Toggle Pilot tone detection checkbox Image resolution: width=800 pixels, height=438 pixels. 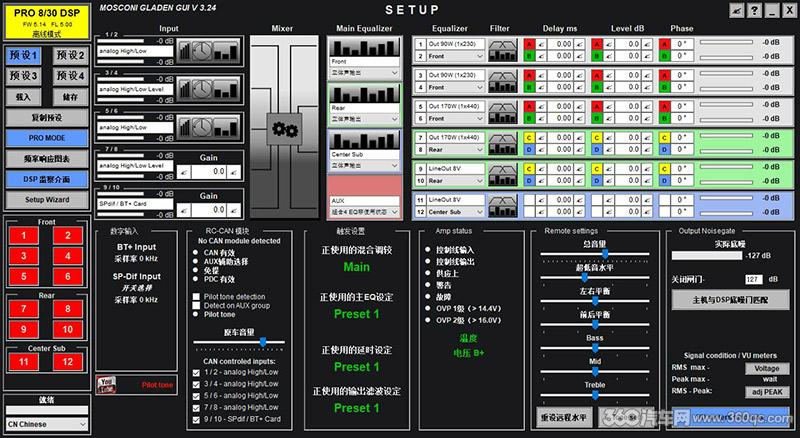(196, 297)
